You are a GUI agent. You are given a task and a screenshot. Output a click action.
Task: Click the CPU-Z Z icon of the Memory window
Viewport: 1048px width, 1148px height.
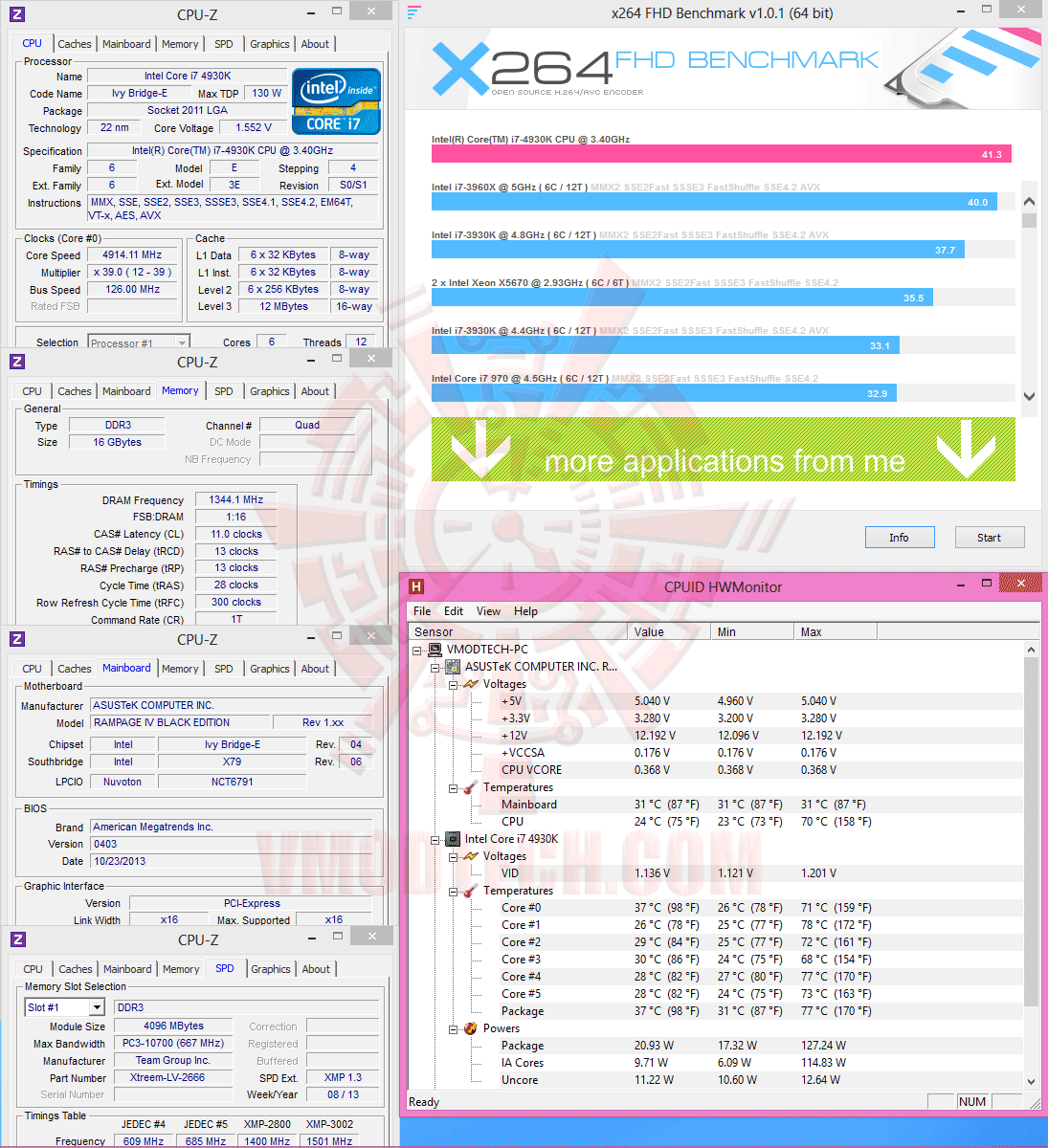[x=17, y=362]
